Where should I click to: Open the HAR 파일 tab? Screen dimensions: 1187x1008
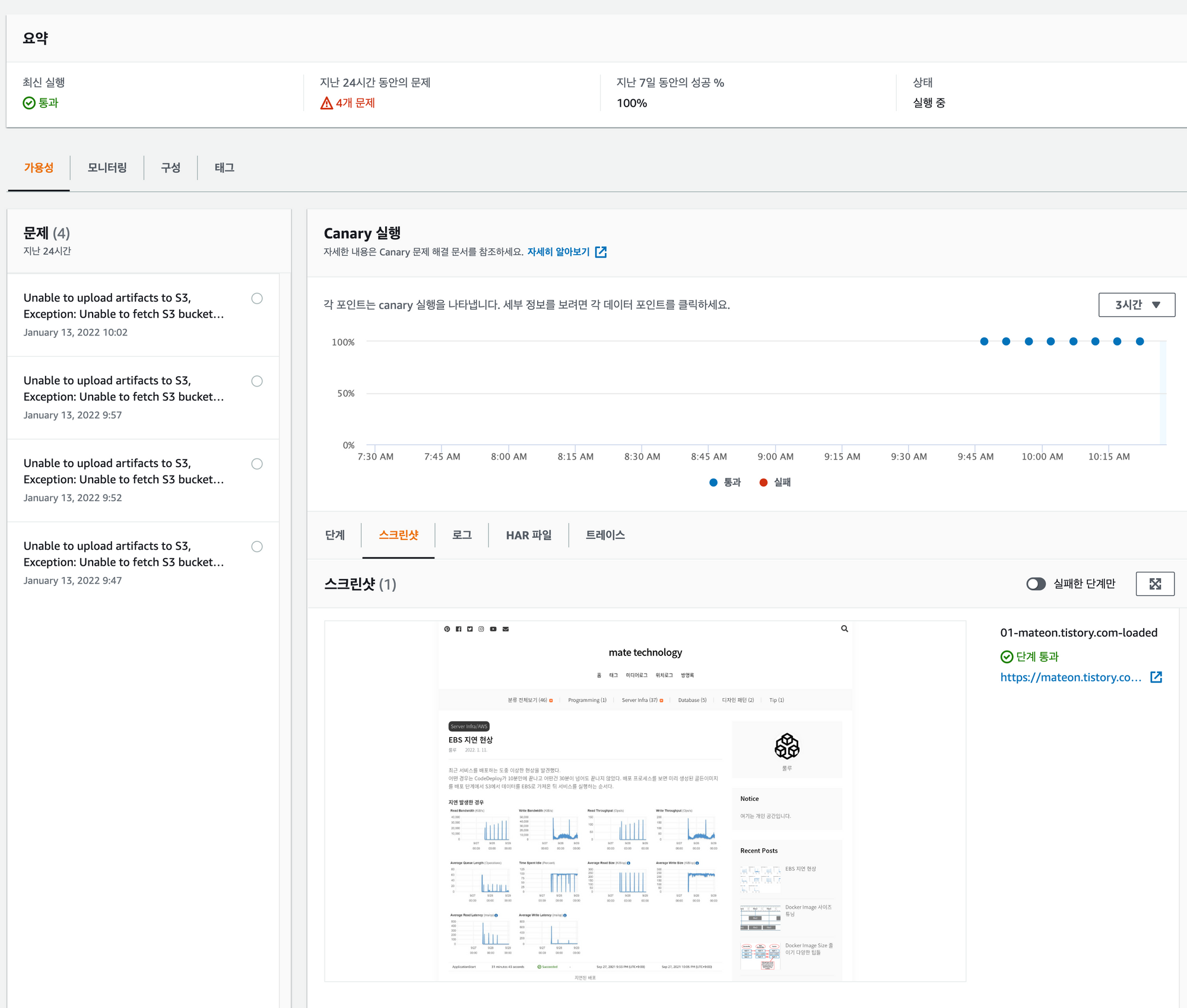(x=528, y=535)
